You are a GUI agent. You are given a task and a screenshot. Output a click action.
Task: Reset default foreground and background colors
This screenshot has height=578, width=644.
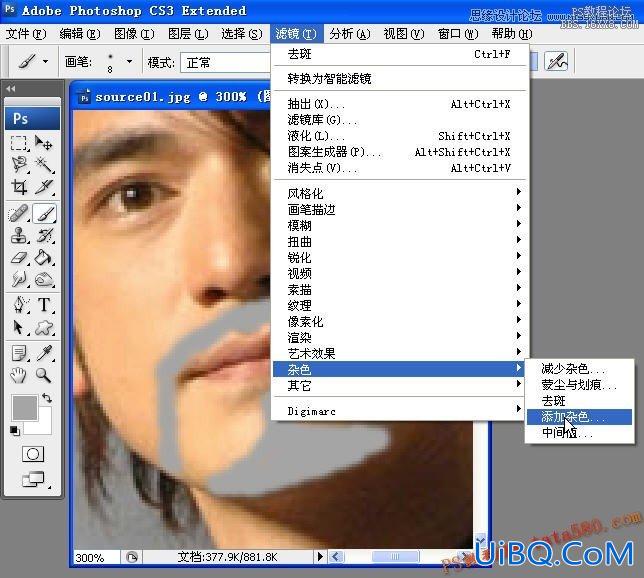click(x=14, y=431)
